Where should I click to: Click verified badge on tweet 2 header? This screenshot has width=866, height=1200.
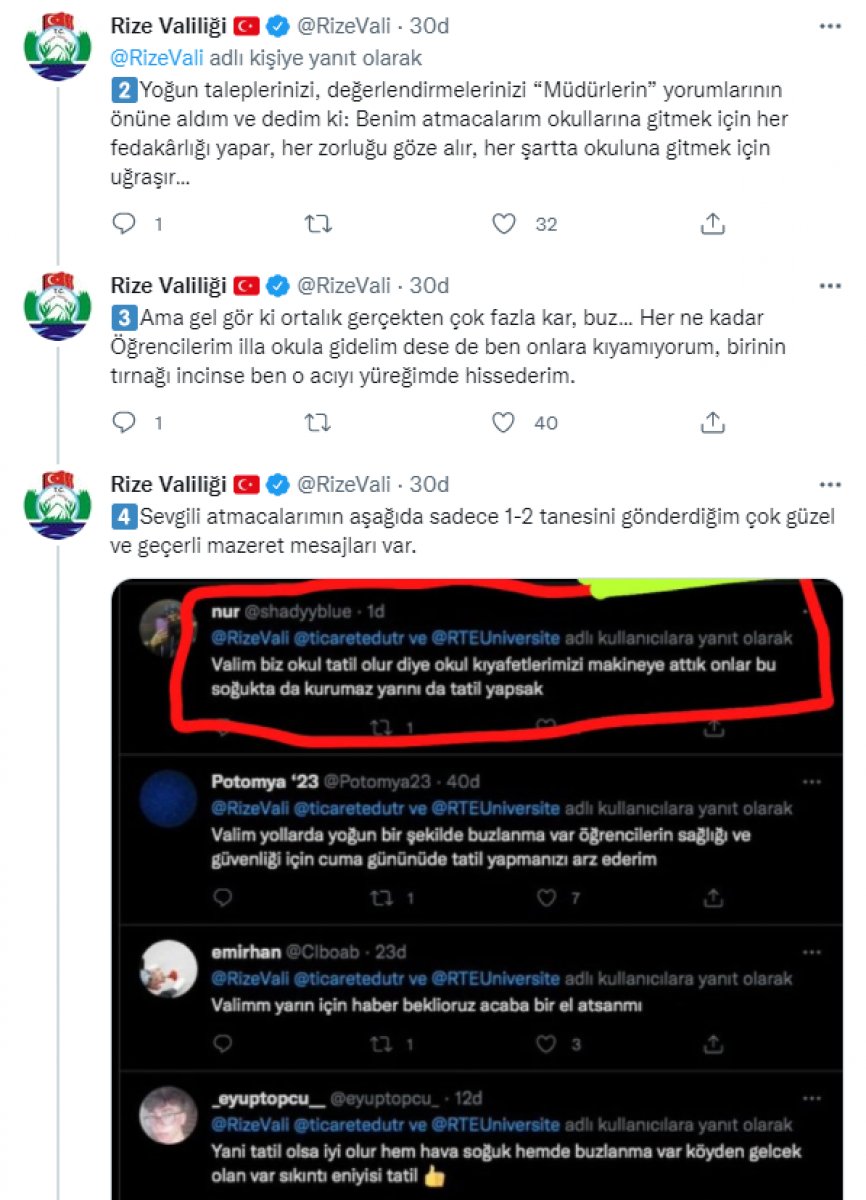click(x=277, y=27)
